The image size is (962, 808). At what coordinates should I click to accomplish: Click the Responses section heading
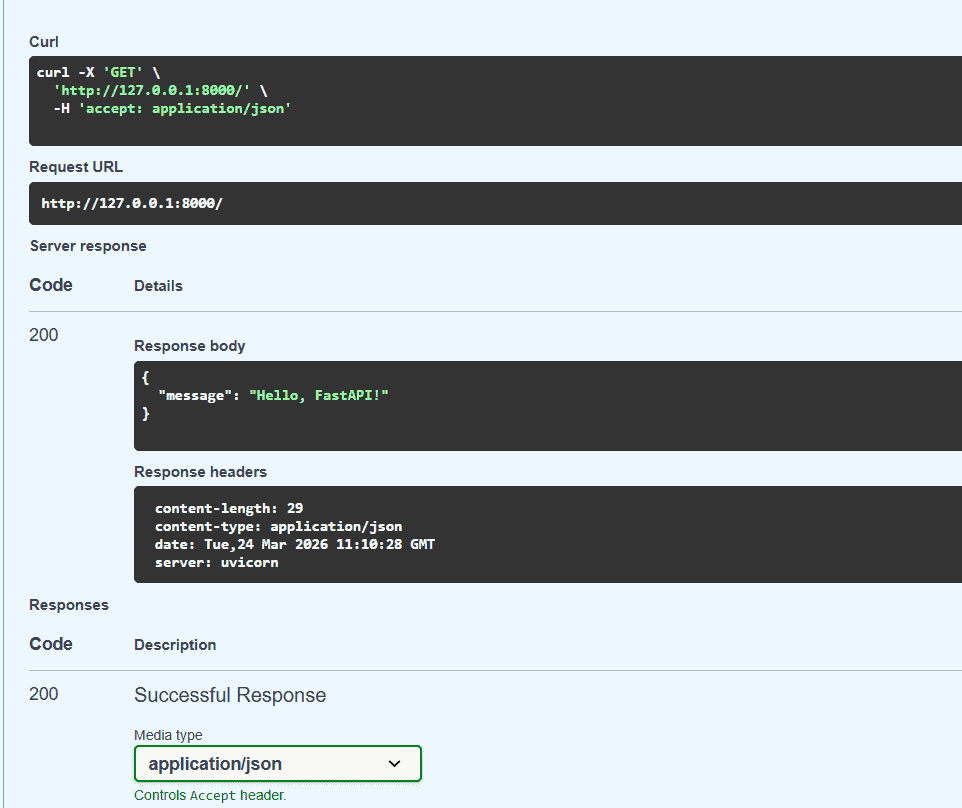(68, 605)
